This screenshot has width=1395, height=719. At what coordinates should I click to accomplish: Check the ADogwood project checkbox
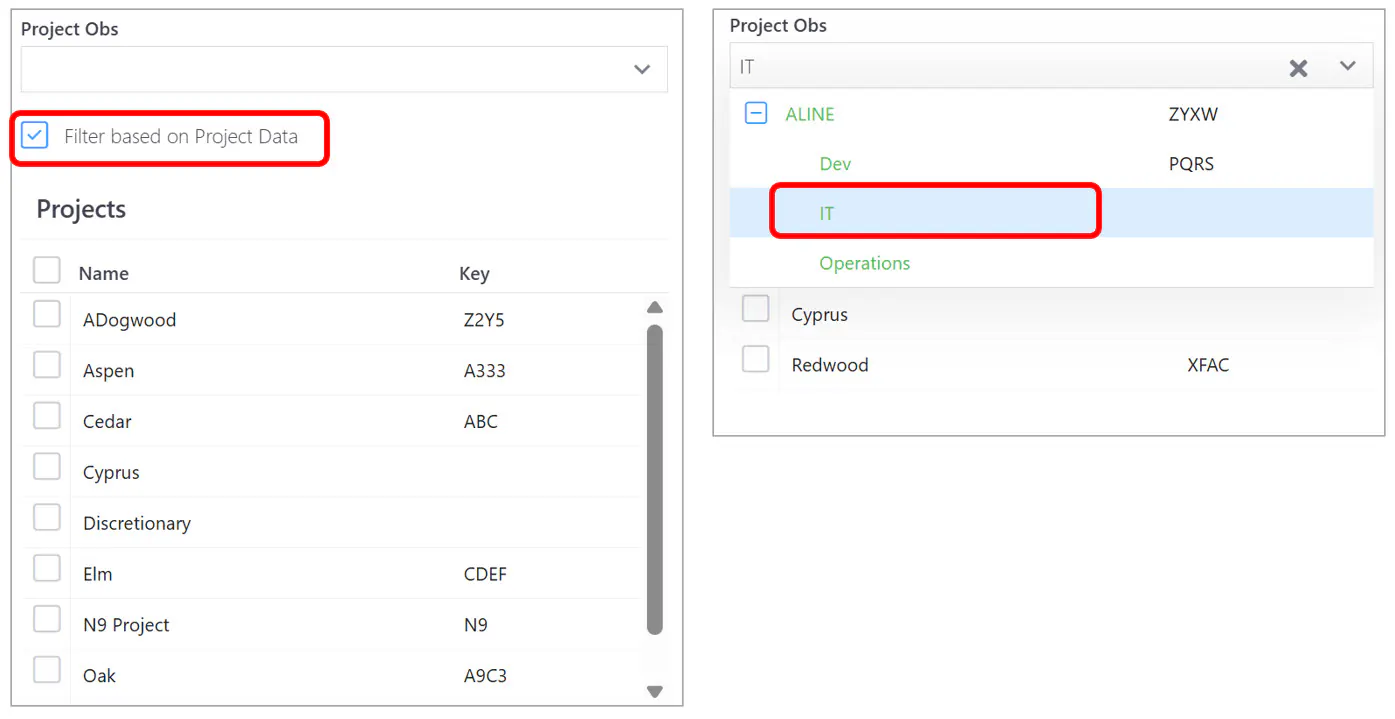pos(47,314)
